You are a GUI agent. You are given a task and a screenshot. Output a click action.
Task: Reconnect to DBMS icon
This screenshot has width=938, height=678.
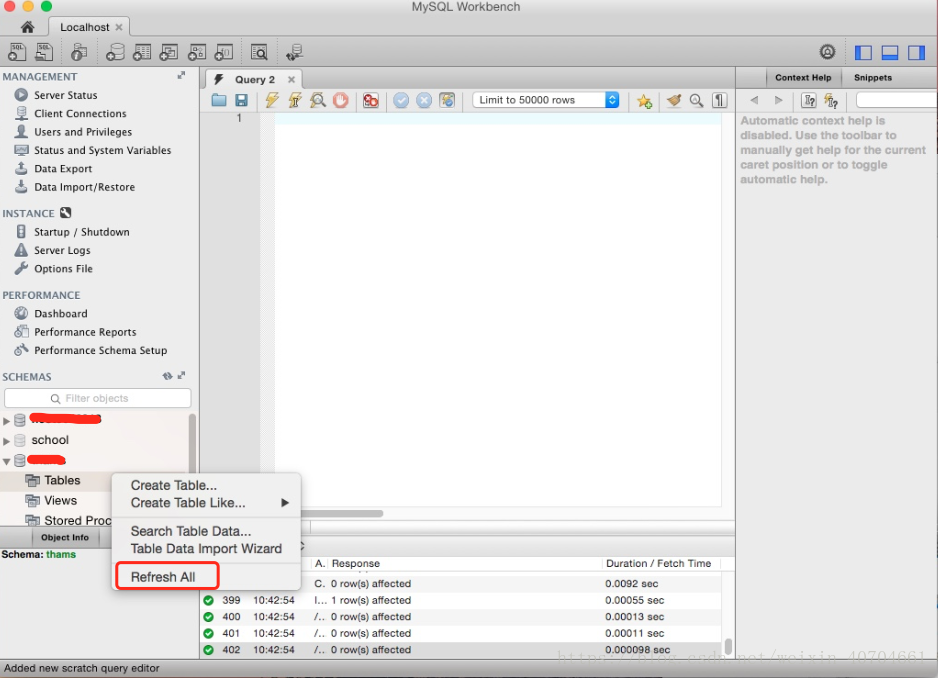pos(294,52)
